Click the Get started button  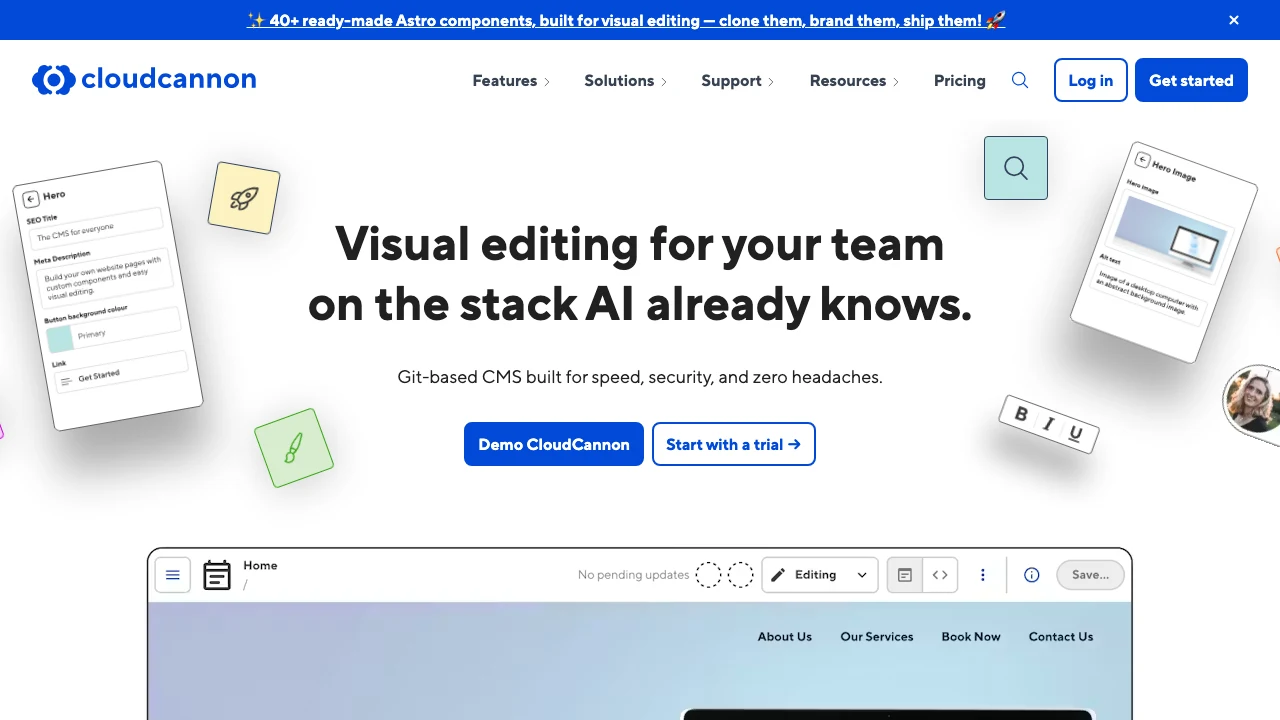click(1191, 80)
